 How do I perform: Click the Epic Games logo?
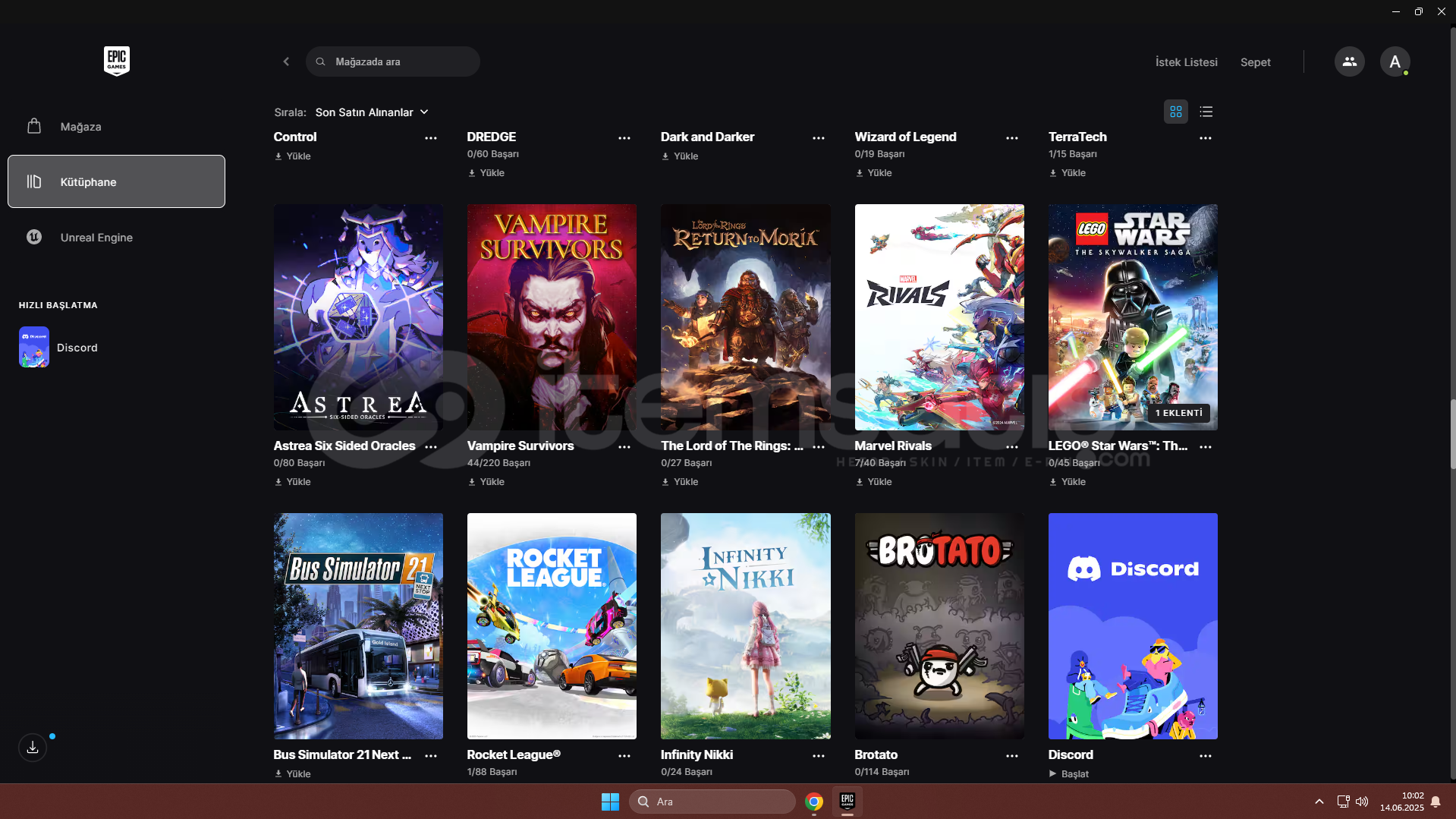(x=116, y=61)
